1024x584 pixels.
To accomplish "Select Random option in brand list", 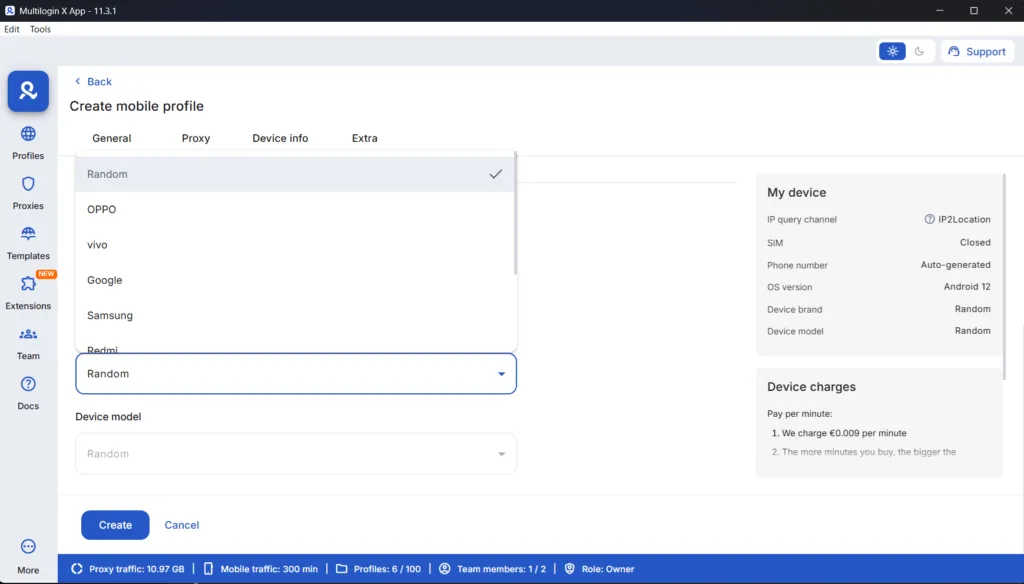I will (107, 174).
